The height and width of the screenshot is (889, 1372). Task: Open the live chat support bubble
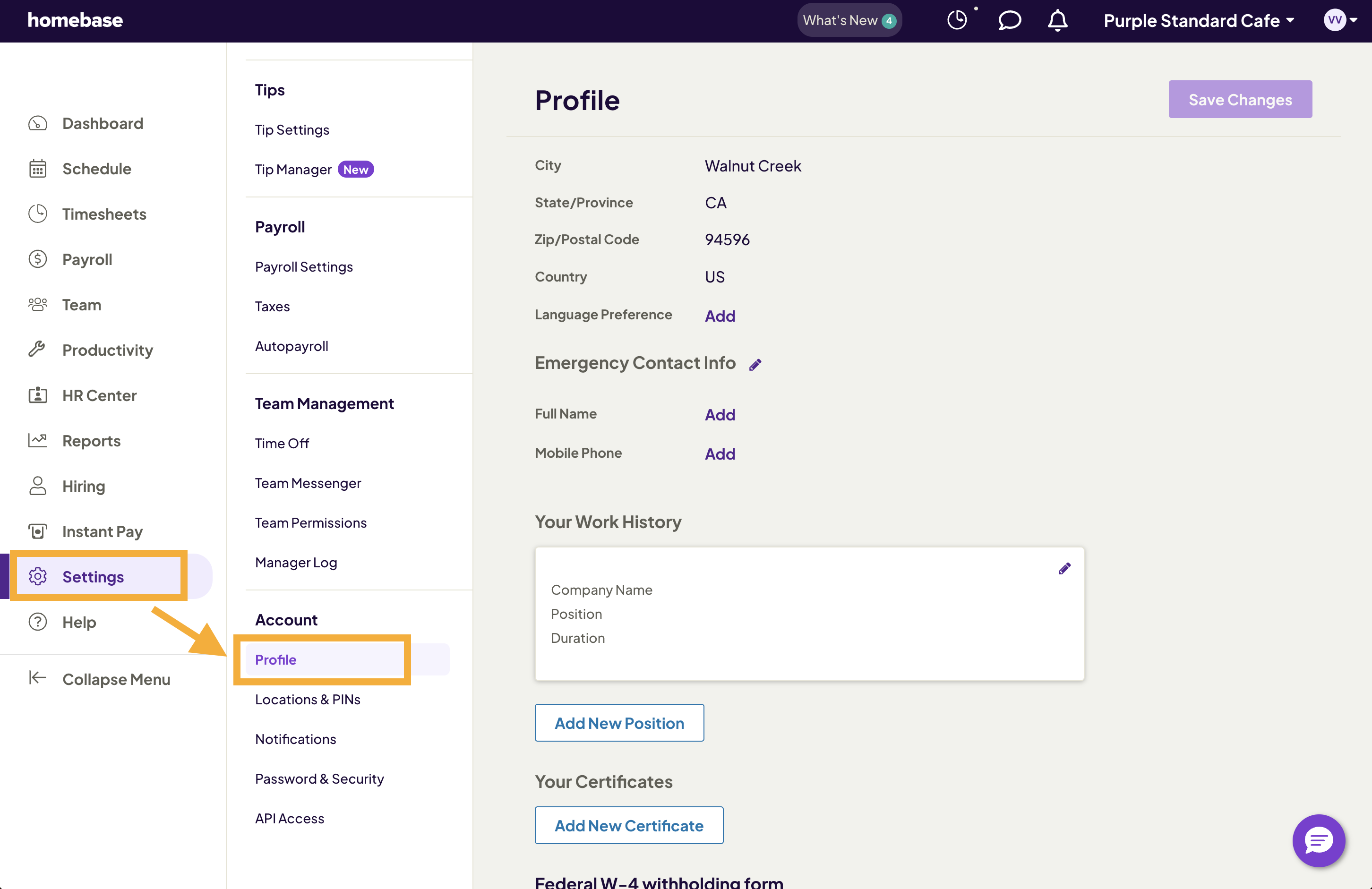1319,840
